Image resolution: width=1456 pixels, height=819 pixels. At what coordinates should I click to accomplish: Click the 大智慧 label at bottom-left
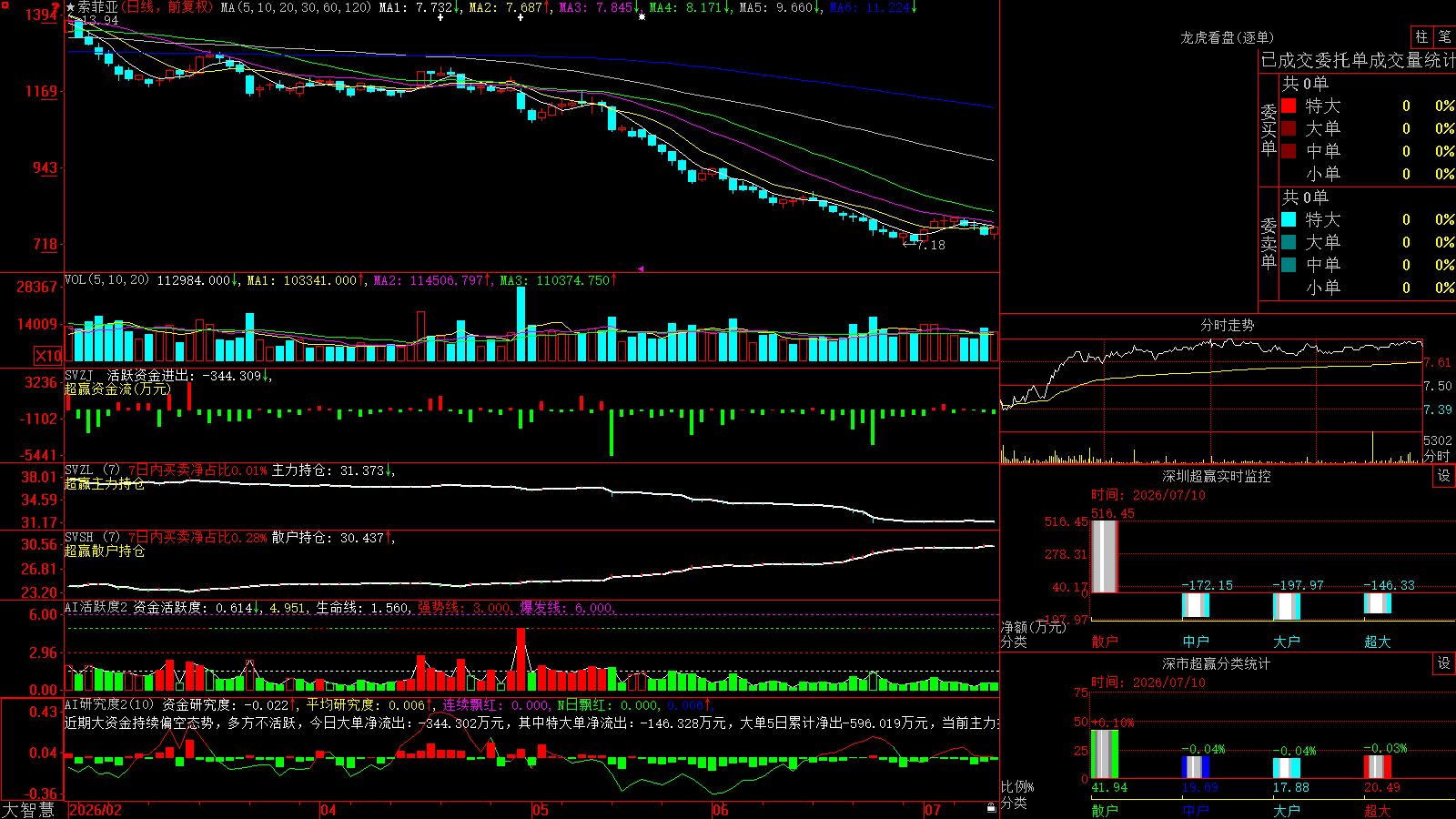(28, 810)
